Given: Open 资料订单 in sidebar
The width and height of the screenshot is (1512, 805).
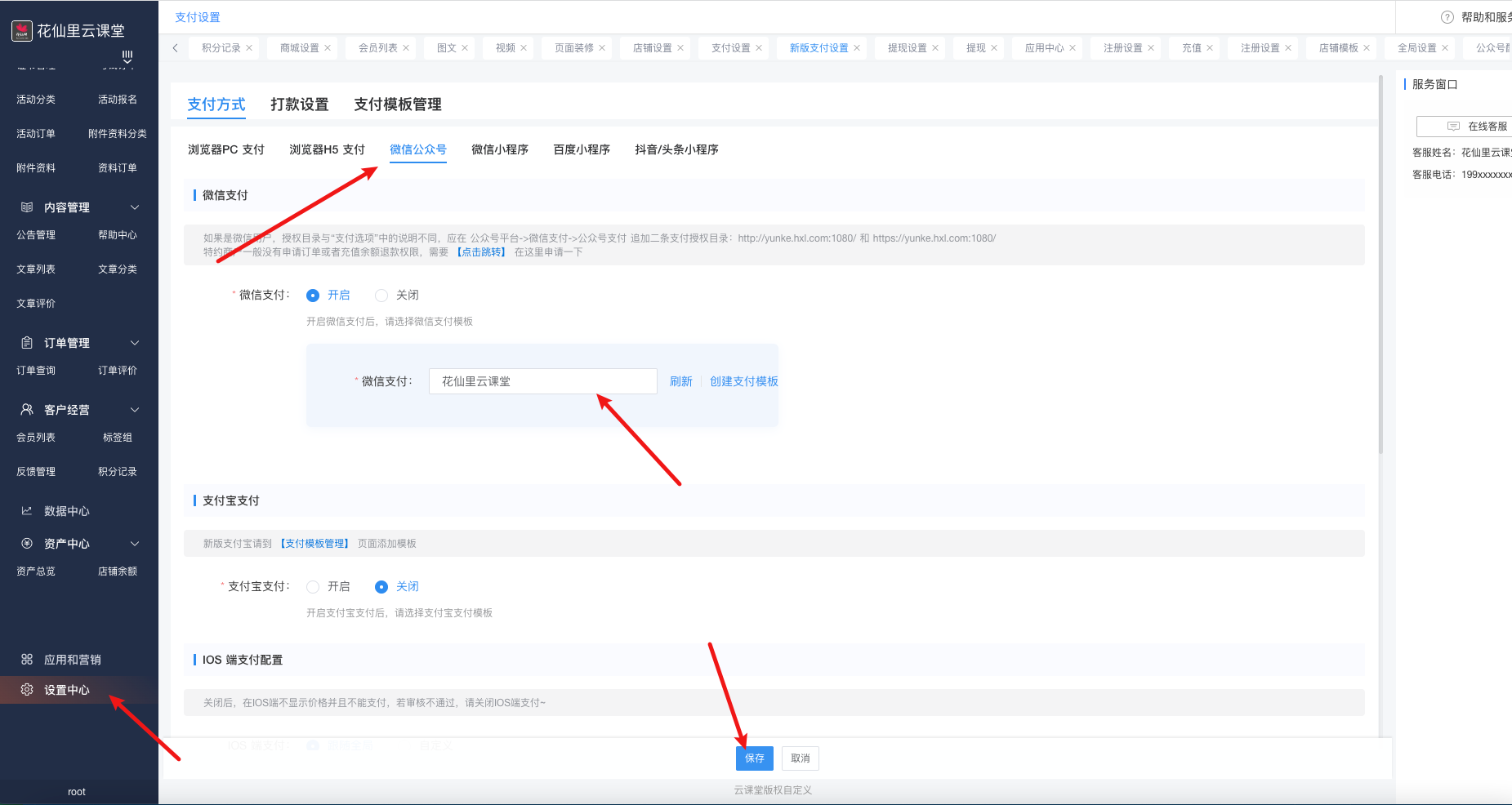Looking at the screenshot, I should (118, 168).
